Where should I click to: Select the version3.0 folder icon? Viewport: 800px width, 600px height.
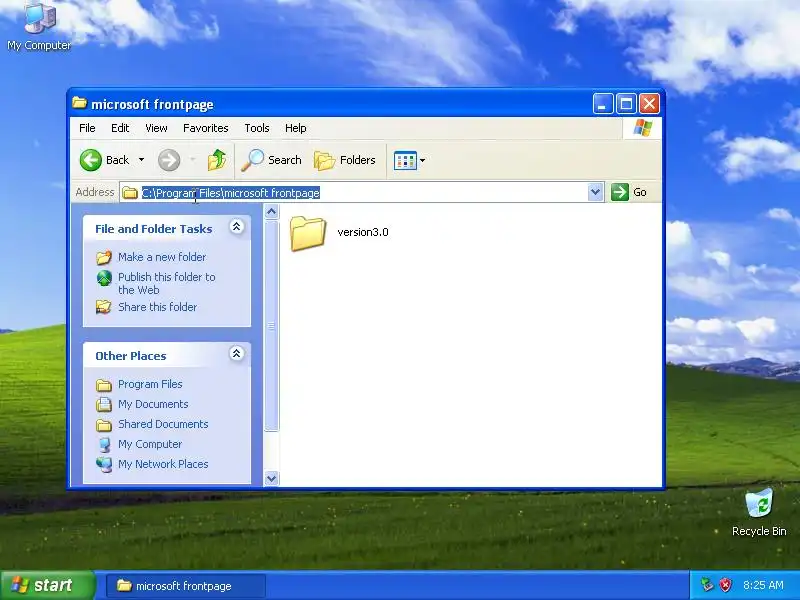click(308, 233)
